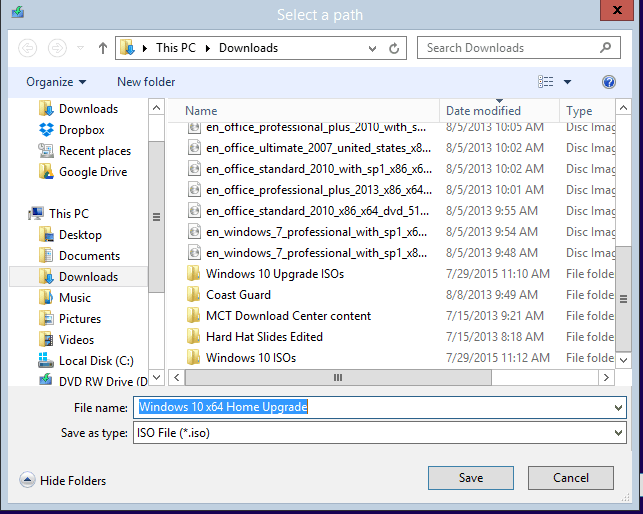Viewport: 643px width, 514px height.
Task: Click the Save button
Action: (471, 478)
